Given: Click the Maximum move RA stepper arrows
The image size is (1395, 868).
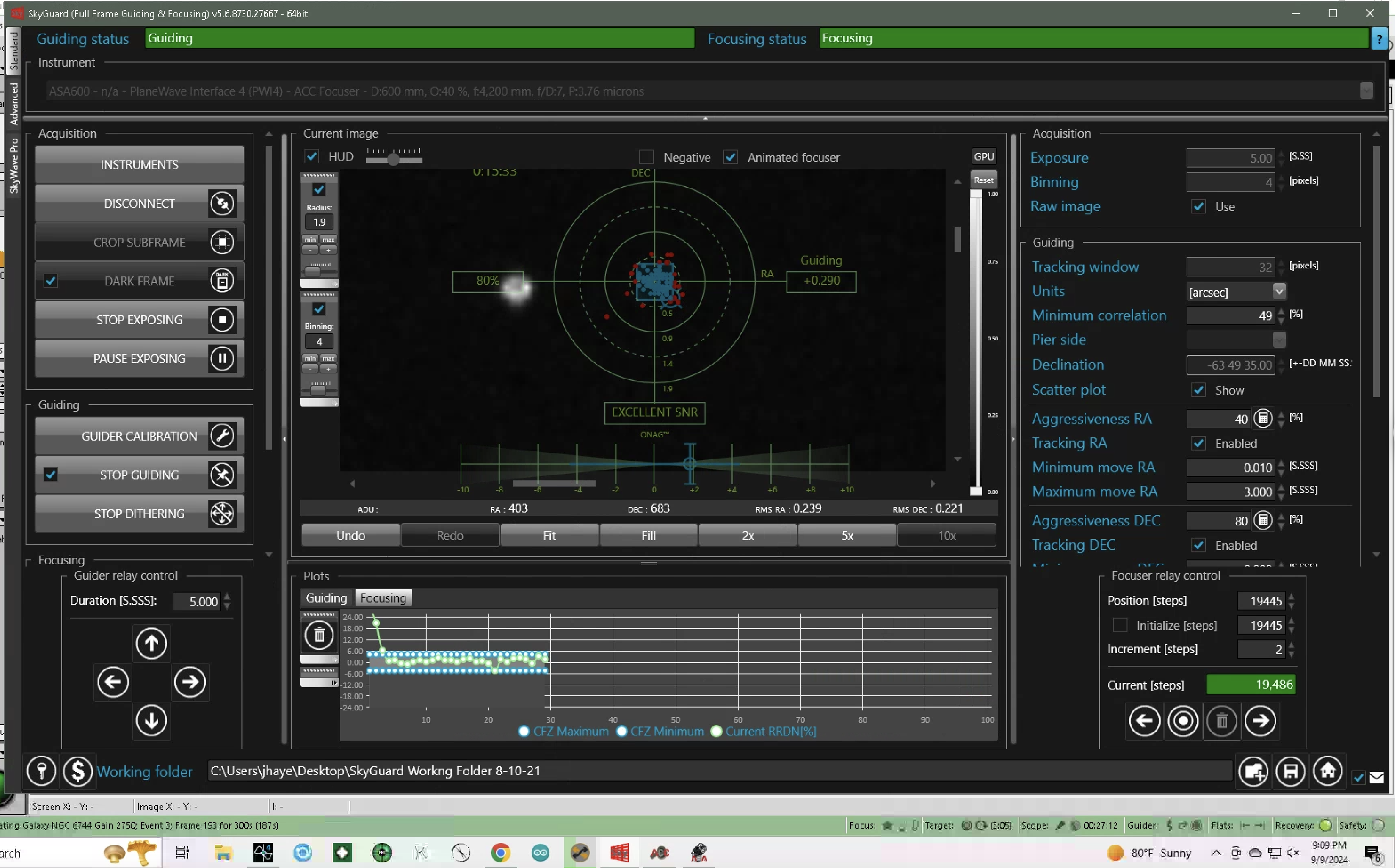Looking at the screenshot, I should coord(1281,491).
